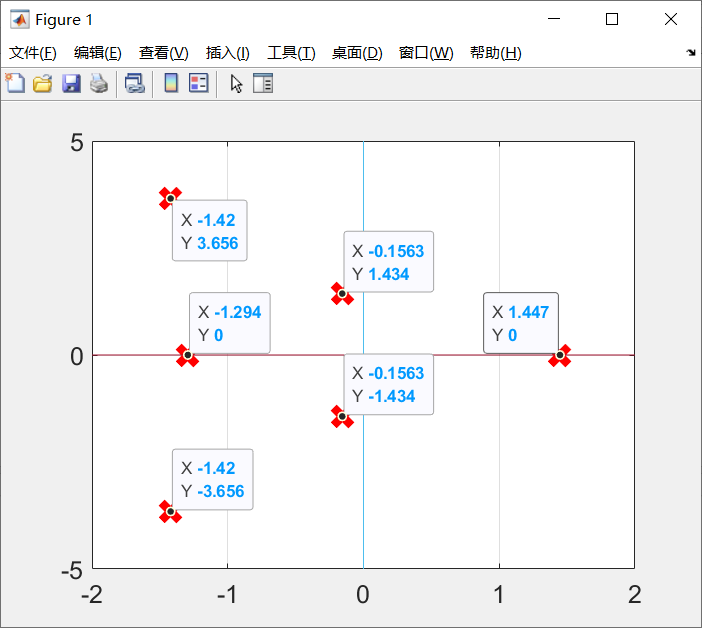This screenshot has height=628, width=702.
Task: Click the x-axis tick label 2
Action: (634, 595)
